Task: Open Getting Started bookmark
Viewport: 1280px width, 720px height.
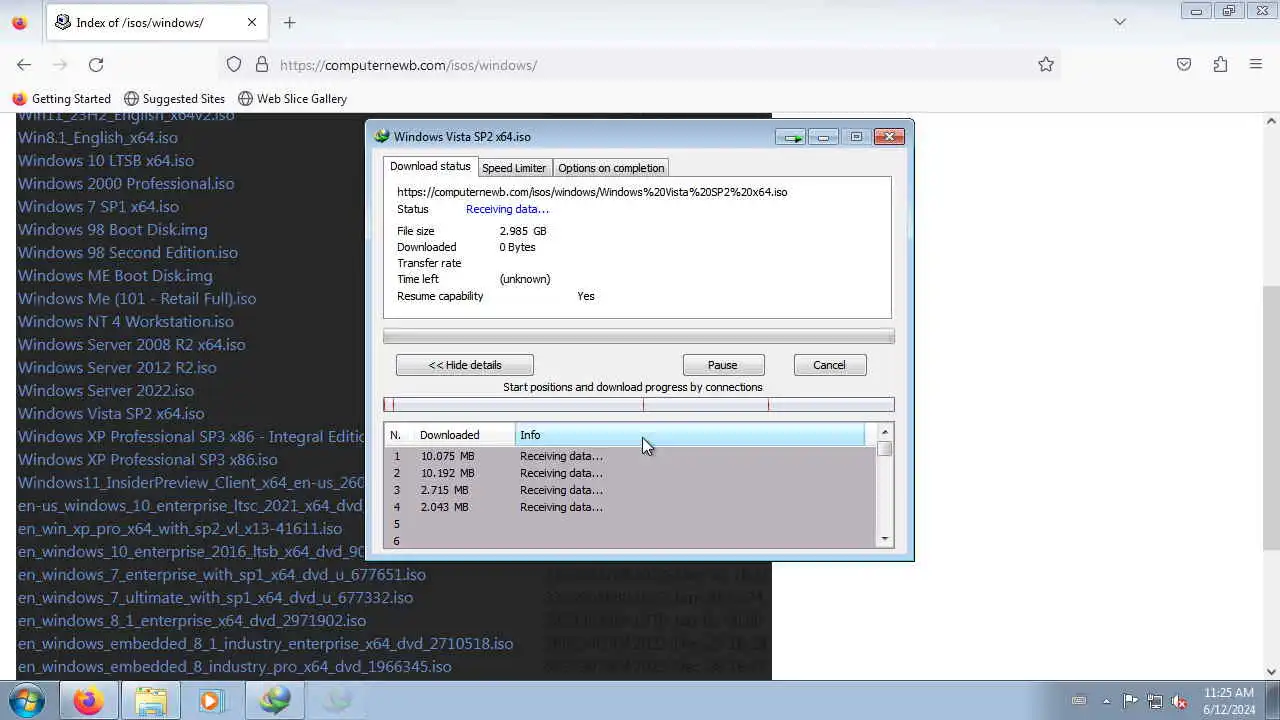Action: pyautogui.click(x=62, y=99)
